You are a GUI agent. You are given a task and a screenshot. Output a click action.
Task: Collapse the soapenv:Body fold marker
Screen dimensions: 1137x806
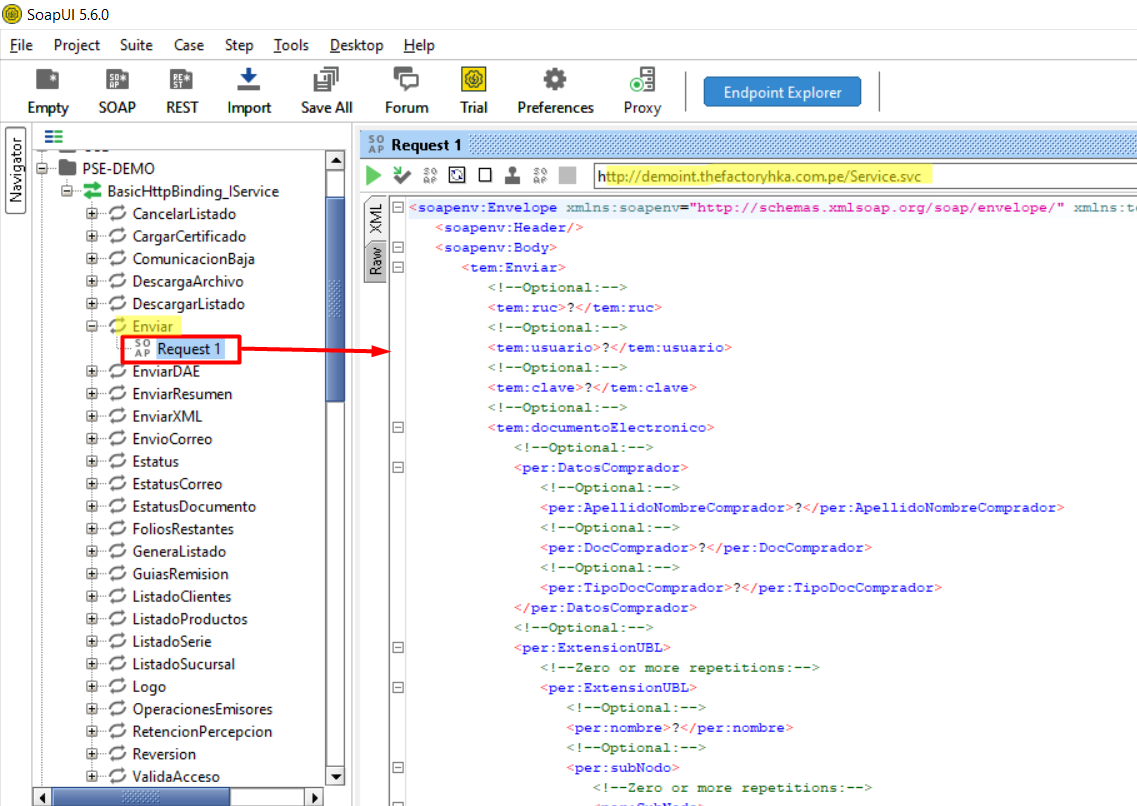(x=398, y=247)
